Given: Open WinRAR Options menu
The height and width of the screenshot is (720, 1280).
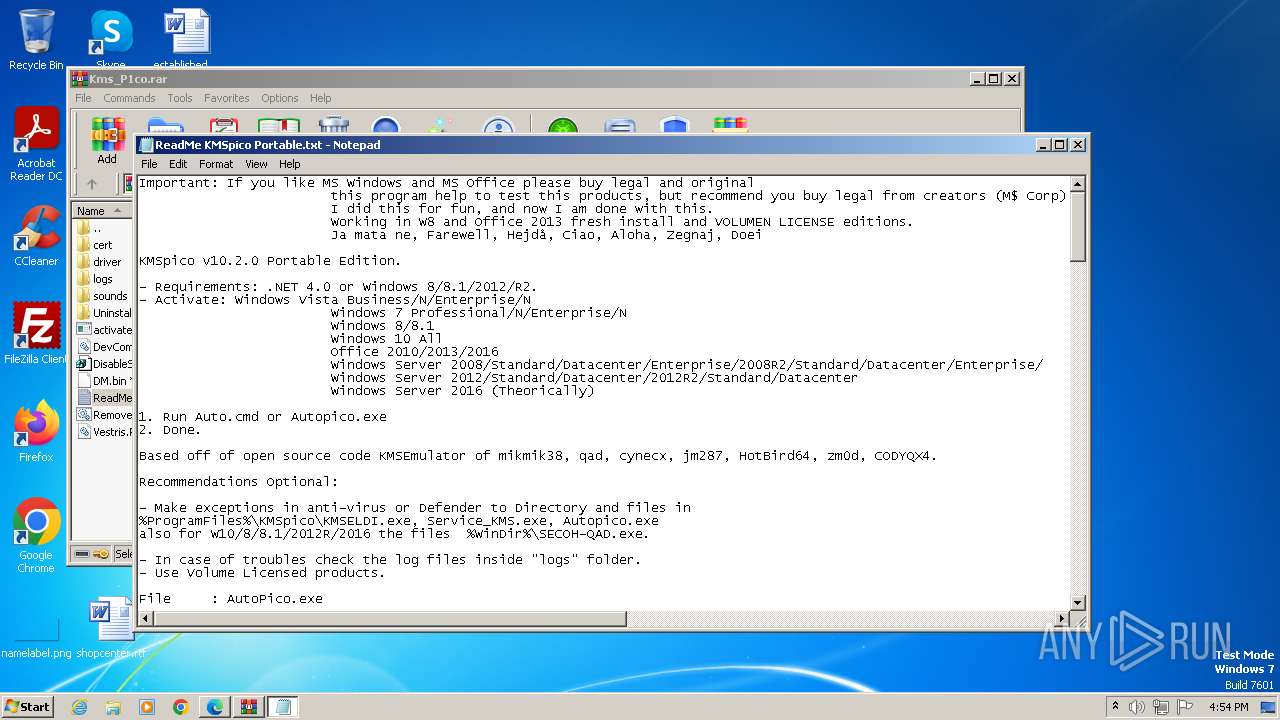Looking at the screenshot, I should pyautogui.click(x=280, y=98).
